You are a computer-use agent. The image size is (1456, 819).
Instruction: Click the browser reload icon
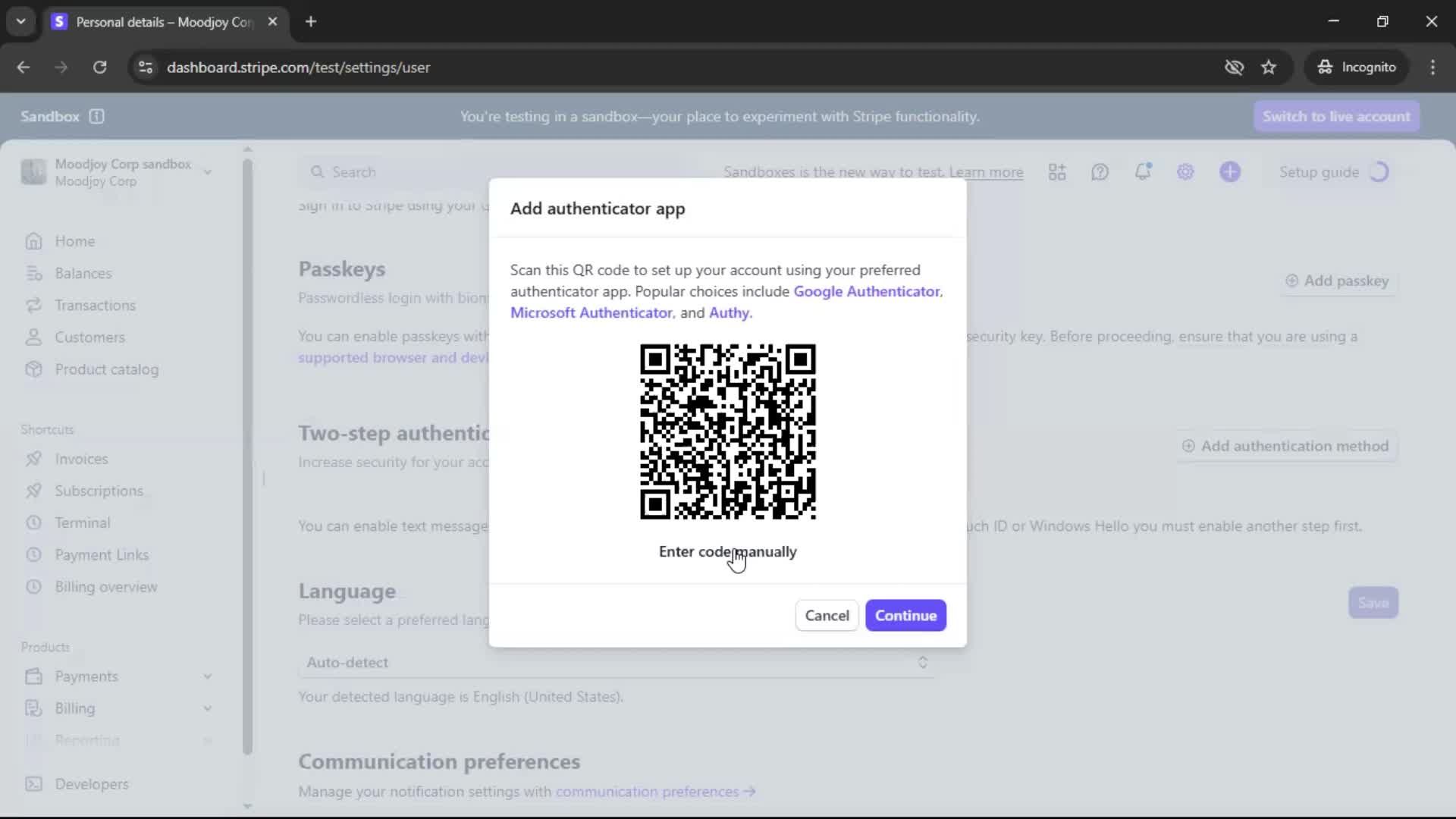point(99,67)
